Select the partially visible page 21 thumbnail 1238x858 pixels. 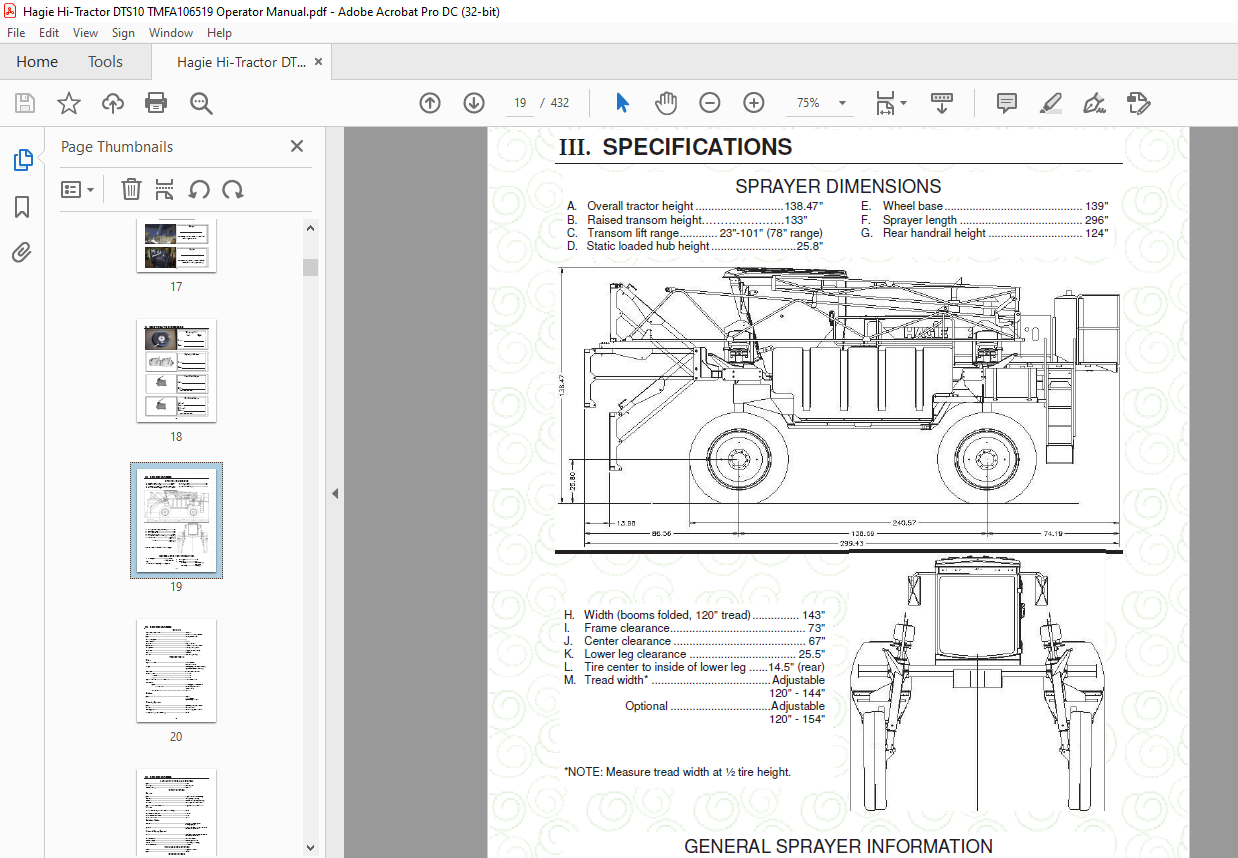(176, 813)
